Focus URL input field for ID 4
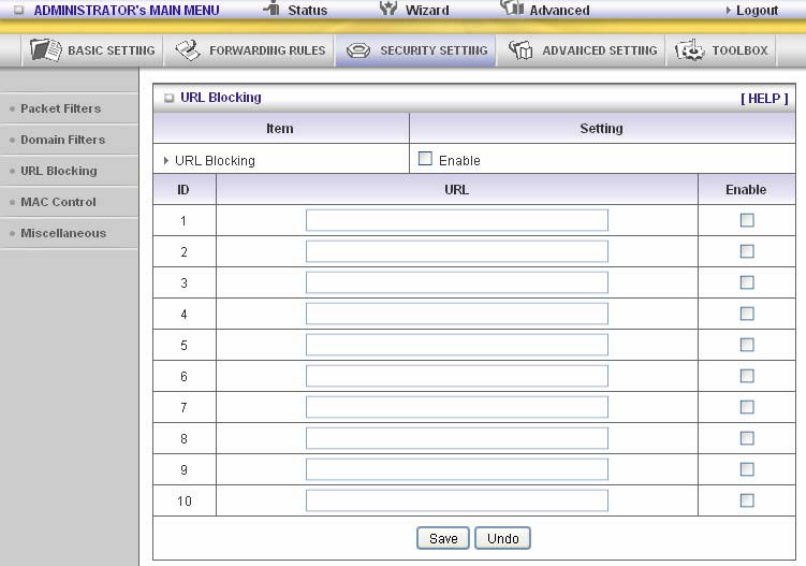 tap(457, 314)
